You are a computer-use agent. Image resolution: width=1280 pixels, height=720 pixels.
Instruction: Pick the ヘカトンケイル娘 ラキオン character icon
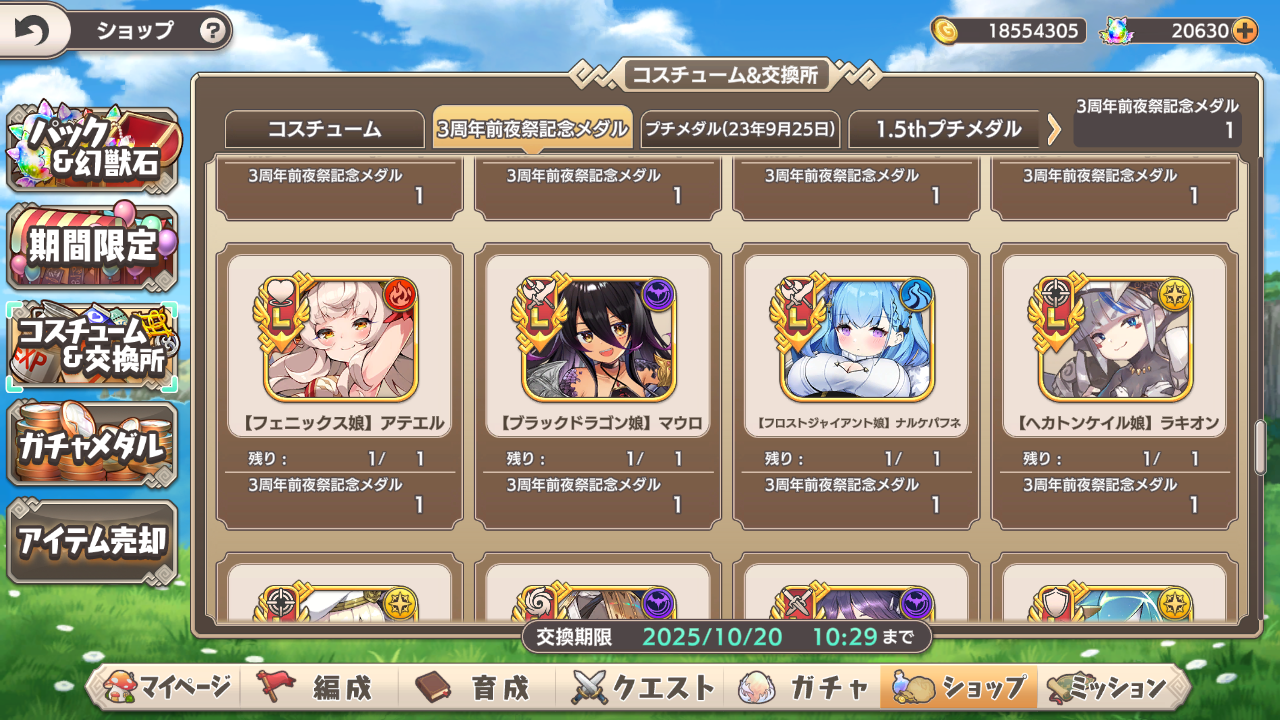1115,339
